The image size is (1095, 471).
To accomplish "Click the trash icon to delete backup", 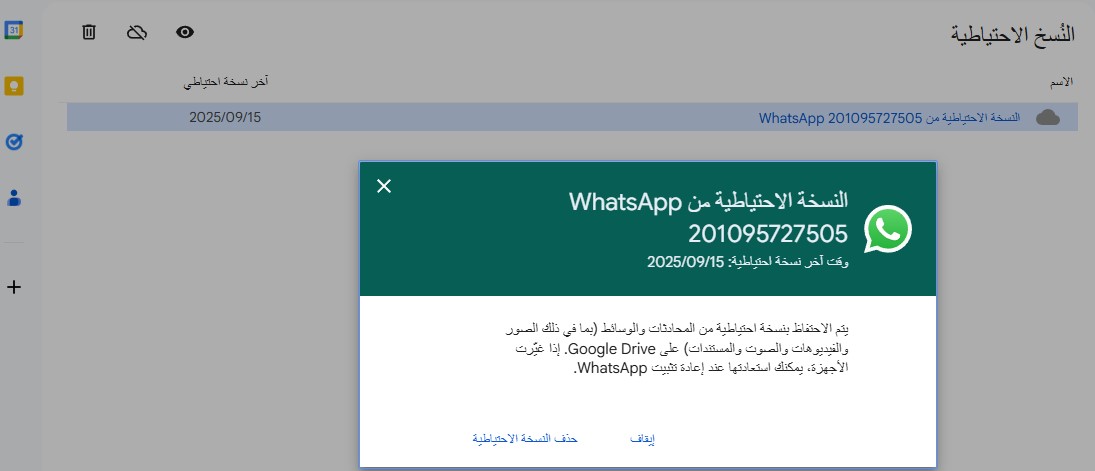I will coord(89,32).
